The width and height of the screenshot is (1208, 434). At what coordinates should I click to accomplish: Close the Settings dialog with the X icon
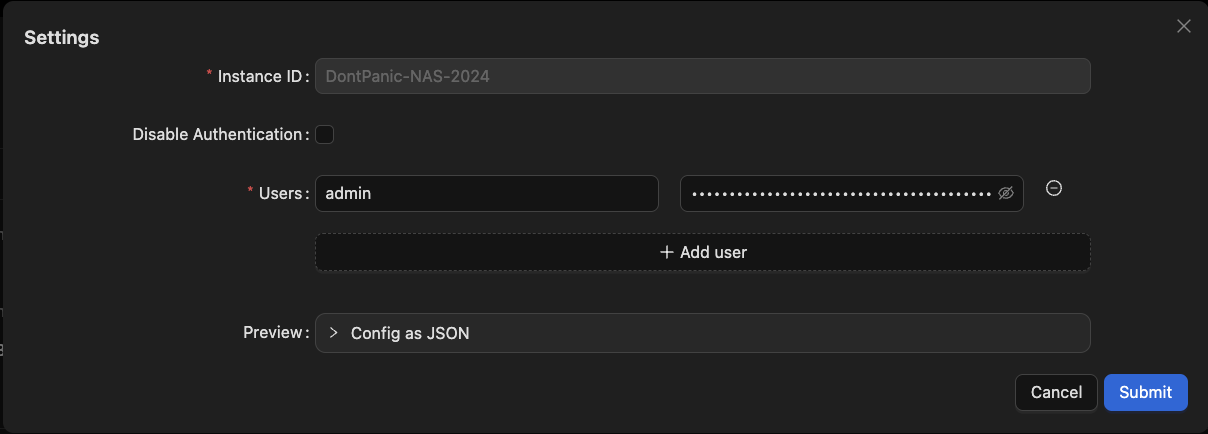1184,26
